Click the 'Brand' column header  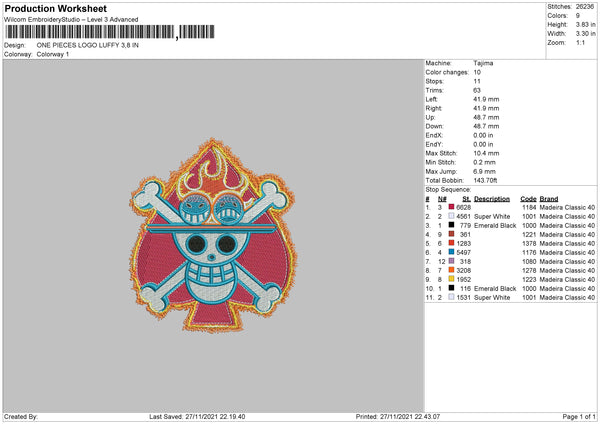click(549, 199)
